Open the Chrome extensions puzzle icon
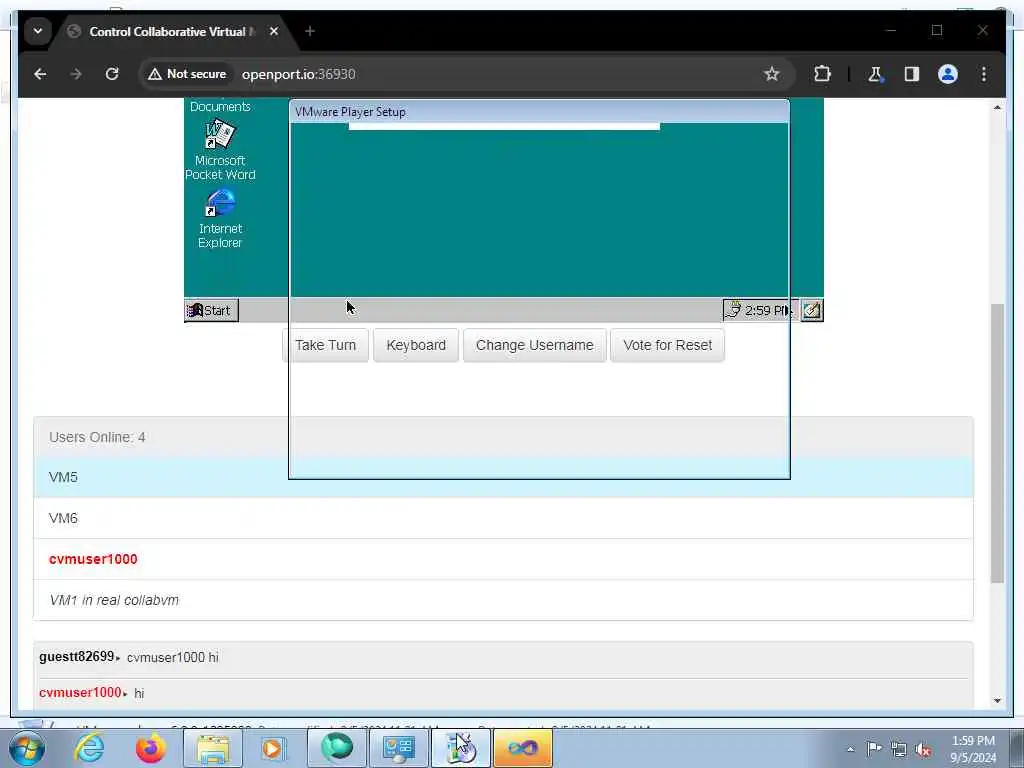 pyautogui.click(x=822, y=74)
